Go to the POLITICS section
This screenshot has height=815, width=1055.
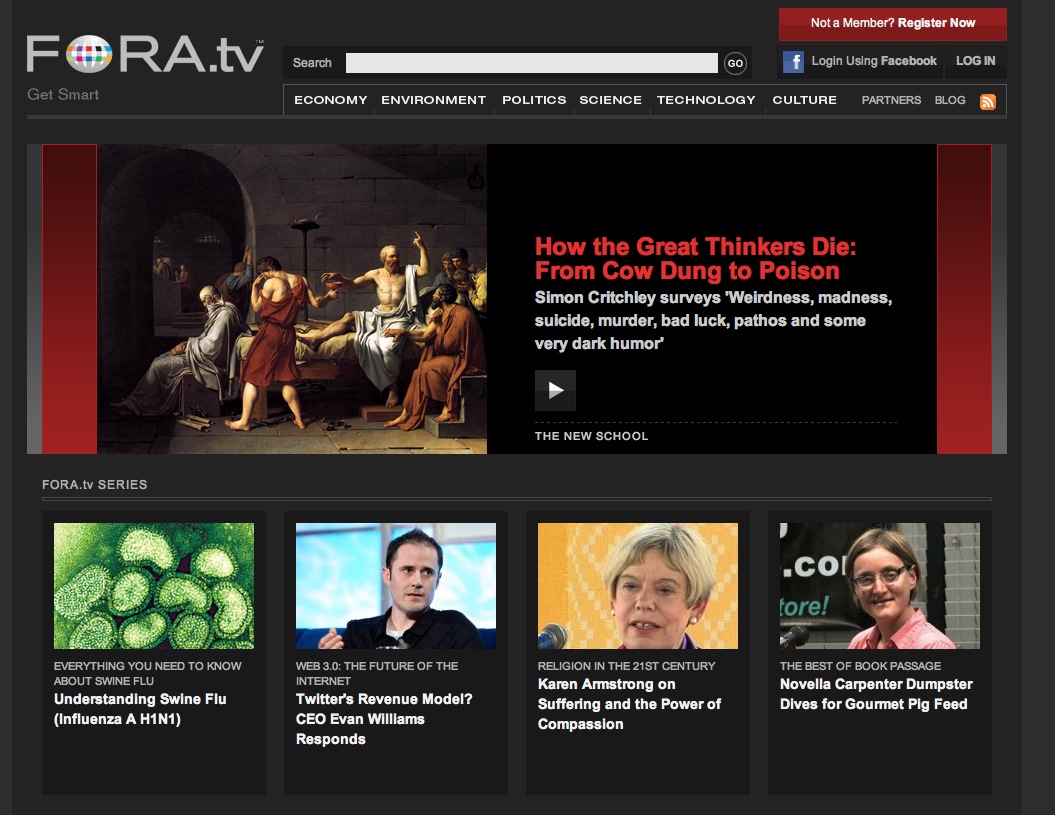[534, 100]
